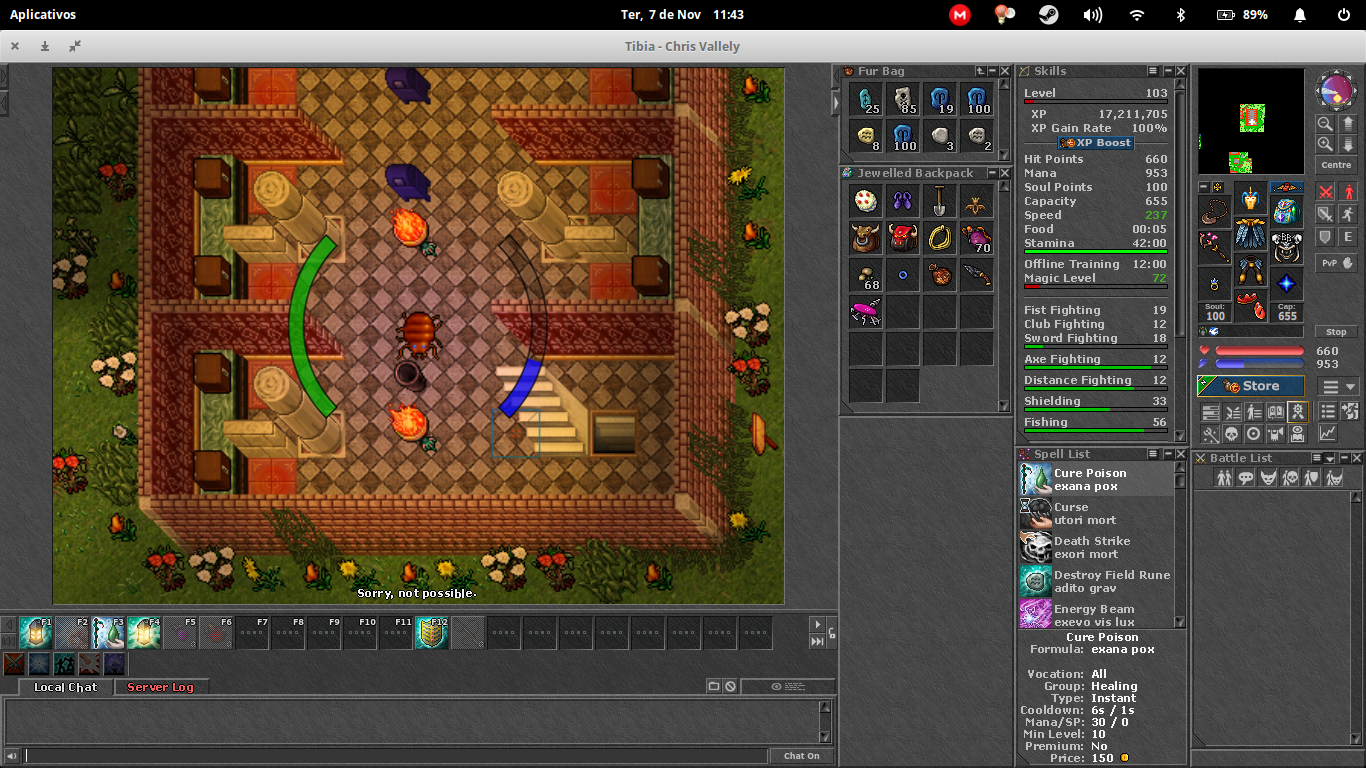Select the Cure Poison spell icon
The width and height of the screenshot is (1366, 768).
click(1035, 478)
